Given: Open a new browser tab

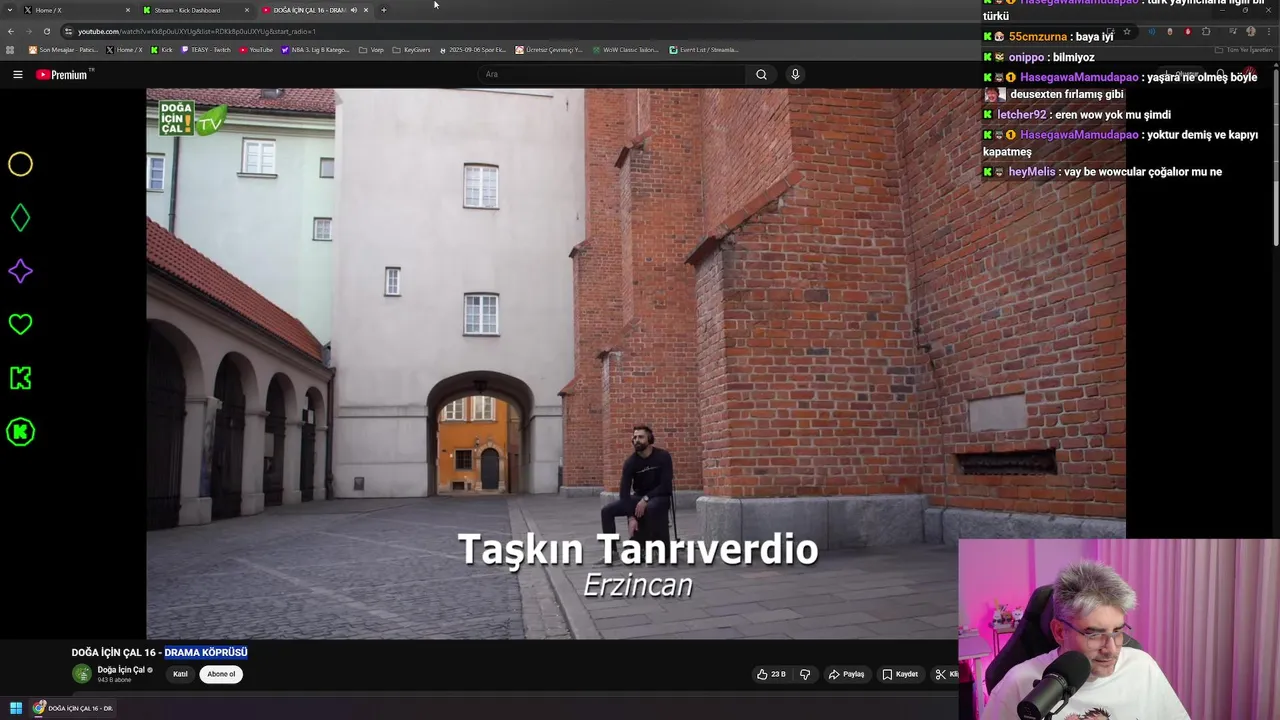Looking at the screenshot, I should click(384, 10).
